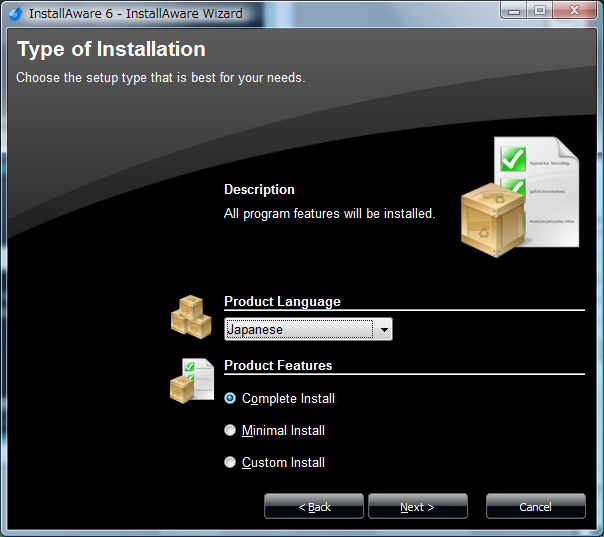Go to the next wizard step
Screen dimensions: 604x537
(x=418, y=507)
